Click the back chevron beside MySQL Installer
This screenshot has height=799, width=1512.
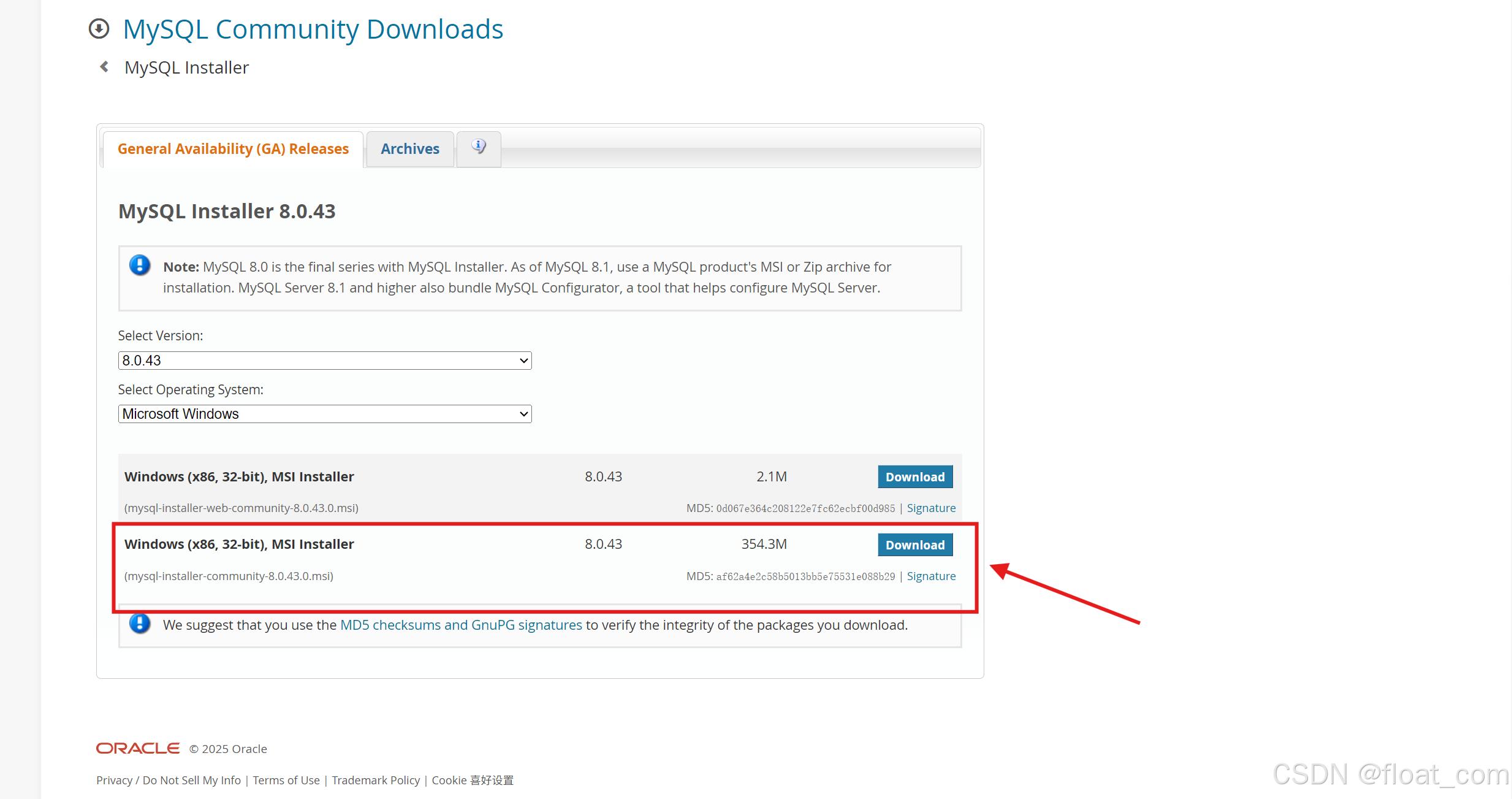tap(104, 66)
